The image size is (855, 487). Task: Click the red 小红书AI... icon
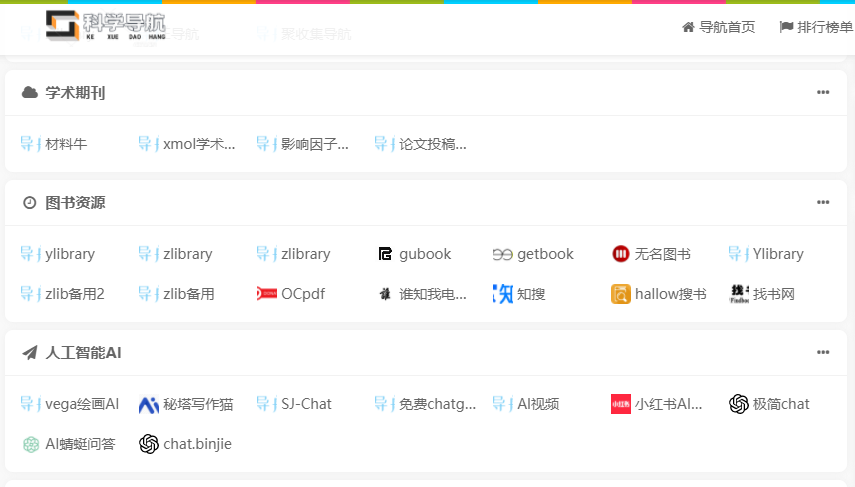point(621,404)
